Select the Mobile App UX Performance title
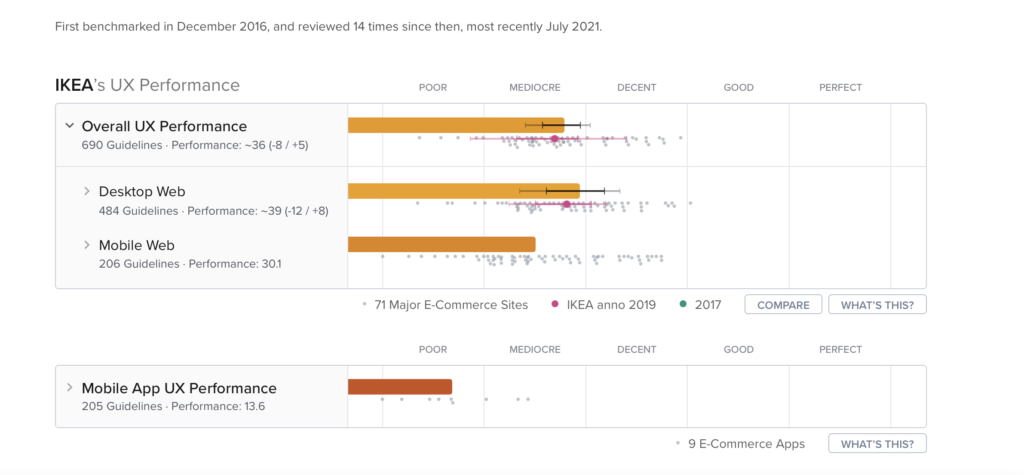The width and height of the screenshot is (1024, 475). click(x=179, y=388)
